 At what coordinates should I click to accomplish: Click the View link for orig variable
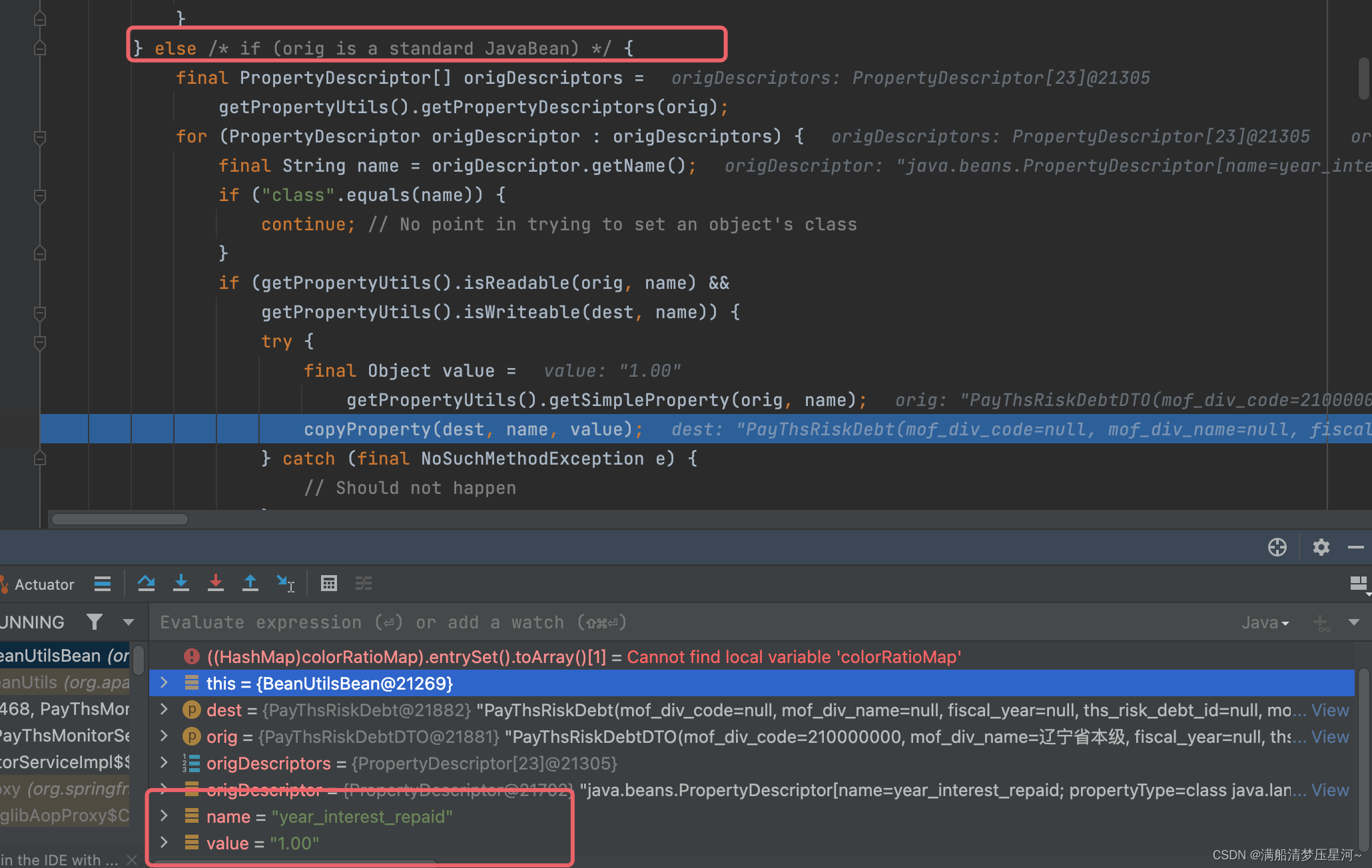1329,737
